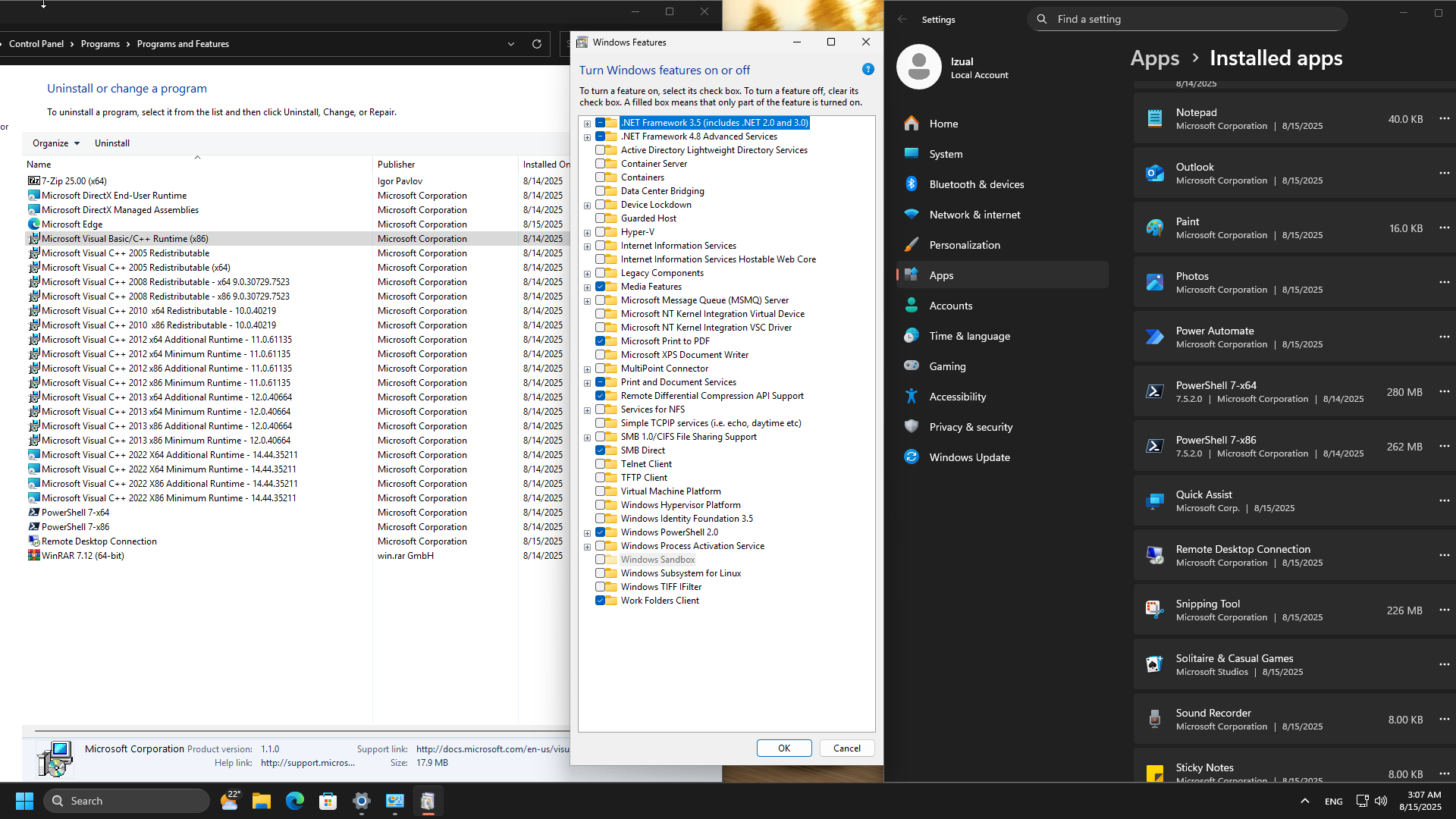The height and width of the screenshot is (819, 1456).
Task: Click the taskbar Search box
Action: tap(127, 801)
